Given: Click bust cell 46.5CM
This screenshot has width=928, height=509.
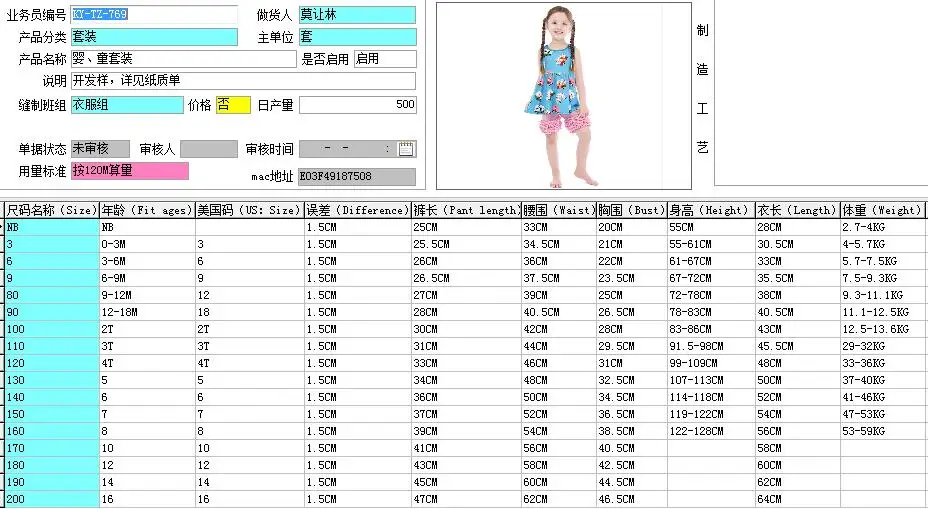Looking at the screenshot, I should [632, 500].
